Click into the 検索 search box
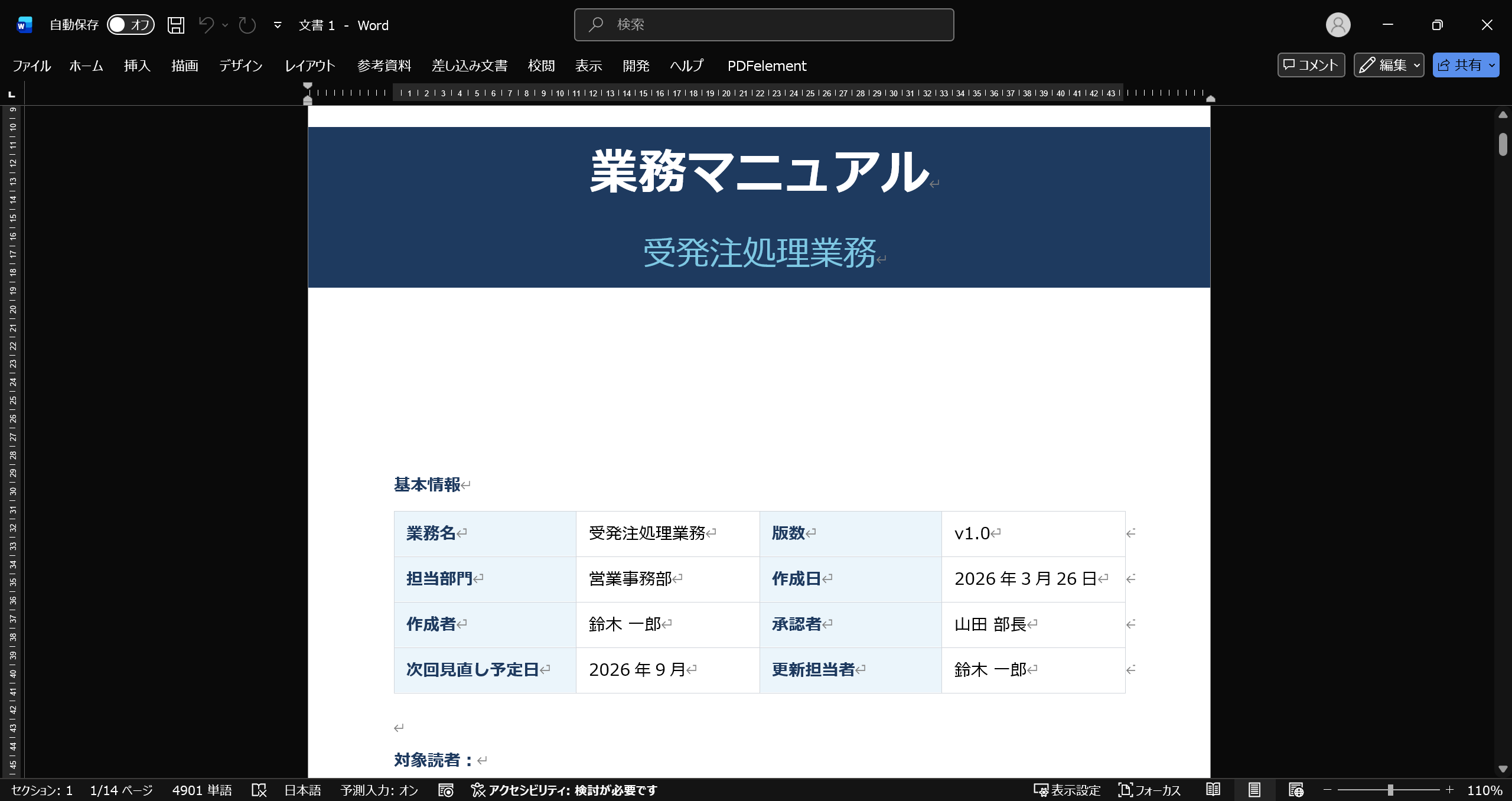The width and height of the screenshot is (1512, 801). [764, 25]
